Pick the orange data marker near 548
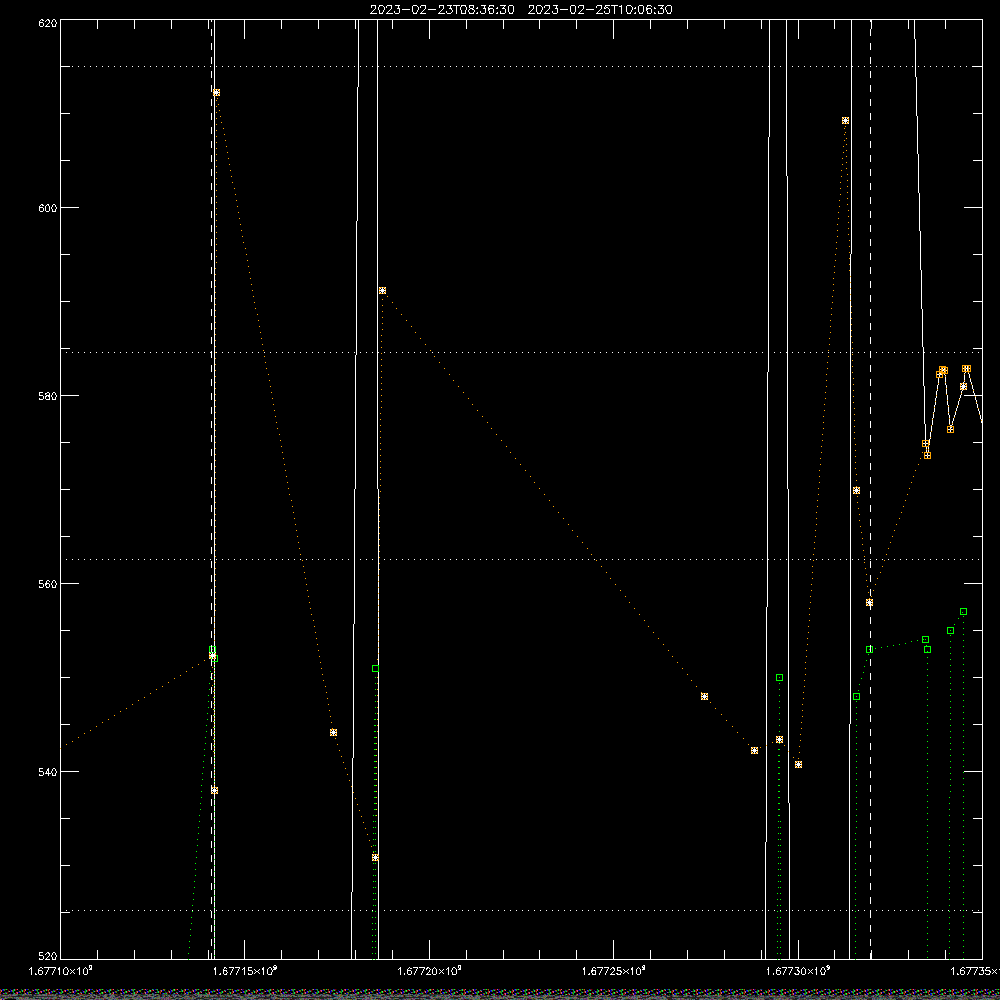1000x1000 pixels. (704, 697)
